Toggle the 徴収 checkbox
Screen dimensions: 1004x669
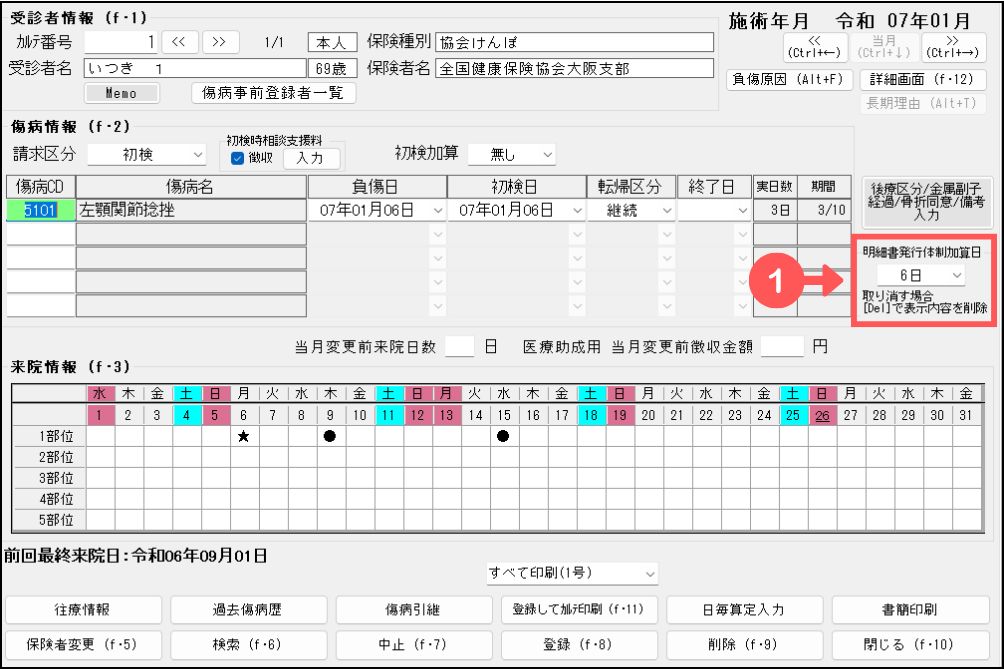coord(238,158)
